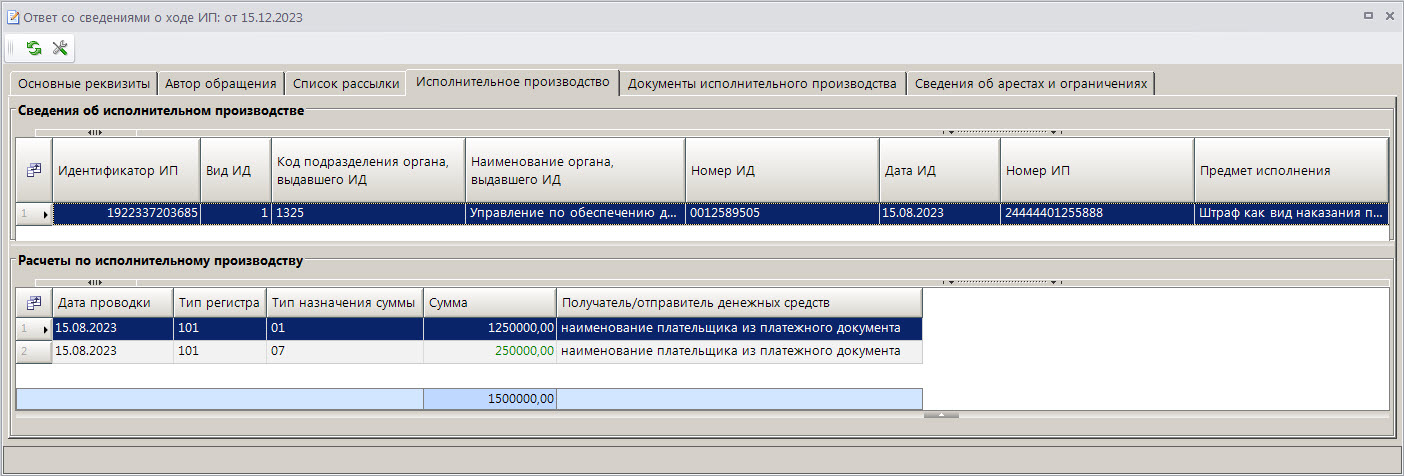Open the Автор обращения tab

pyautogui.click(x=221, y=84)
